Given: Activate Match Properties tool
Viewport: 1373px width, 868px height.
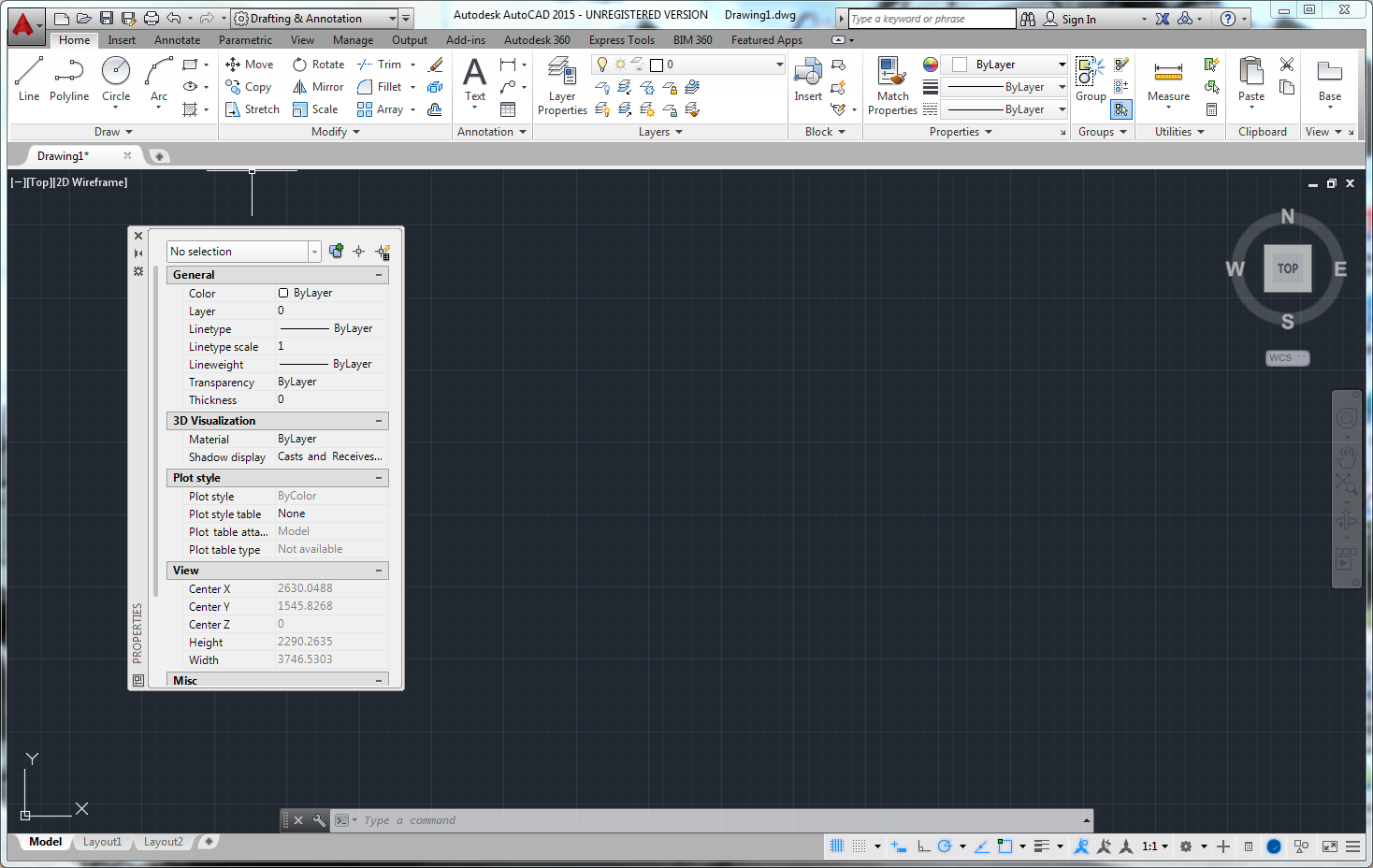Looking at the screenshot, I should pyautogui.click(x=892, y=86).
